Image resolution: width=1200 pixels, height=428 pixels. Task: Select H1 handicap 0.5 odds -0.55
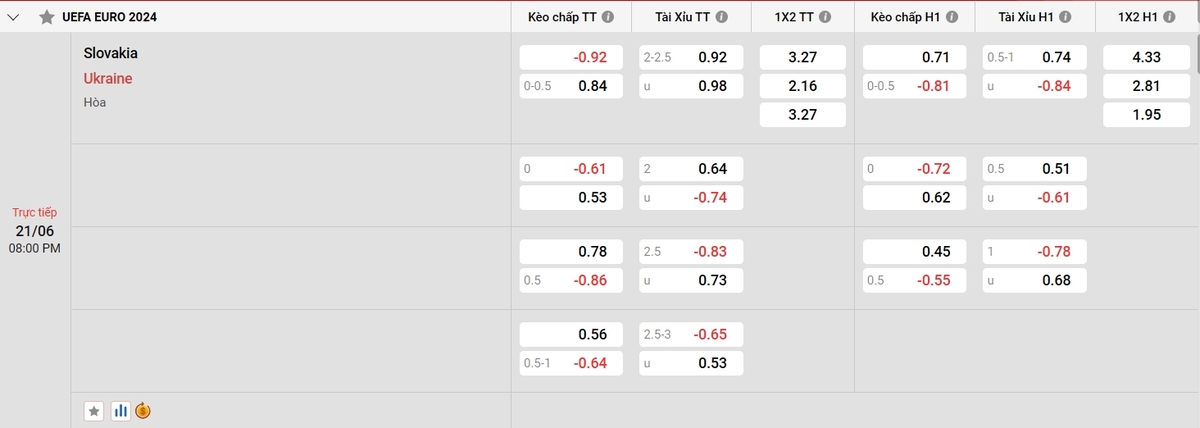914,280
